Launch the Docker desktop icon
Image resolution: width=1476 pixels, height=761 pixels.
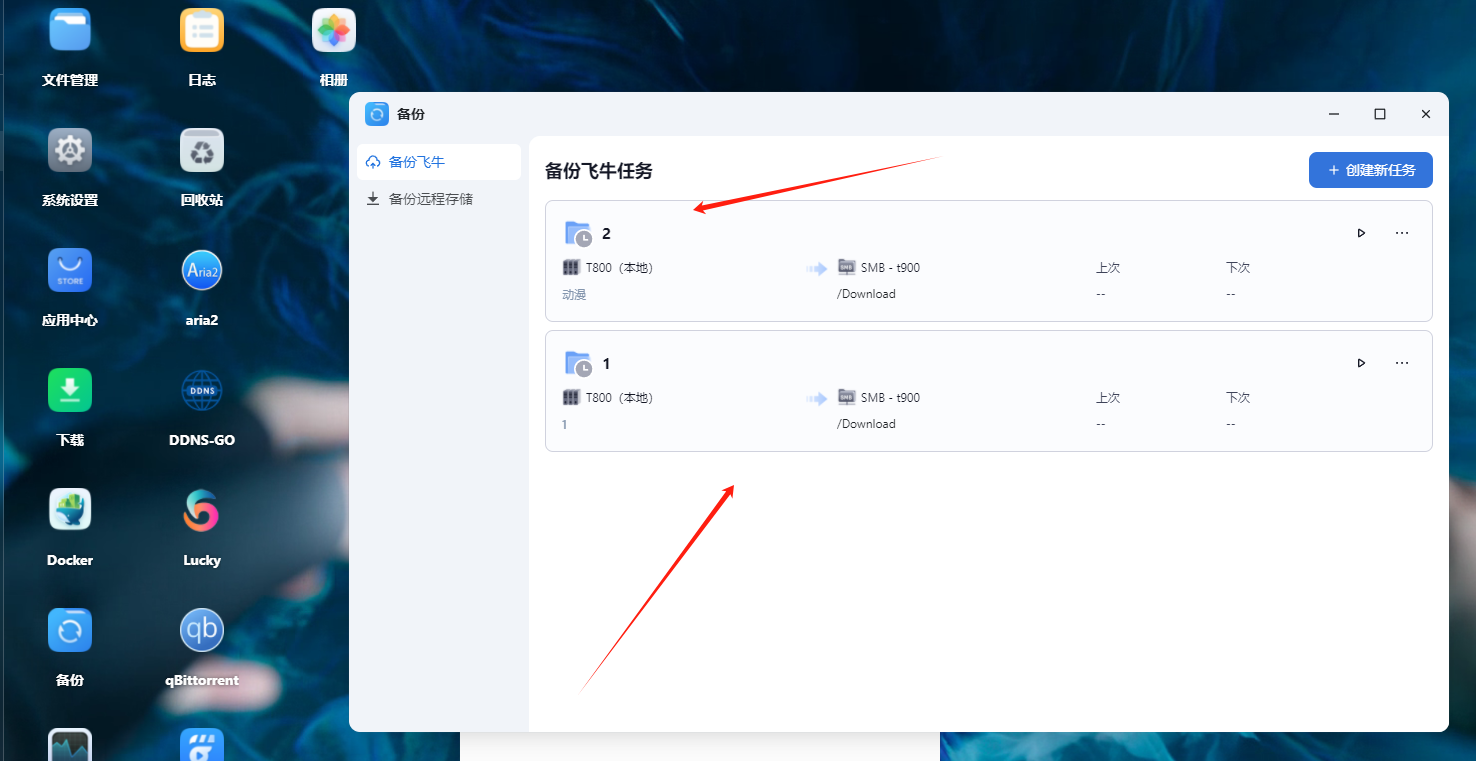click(70, 510)
